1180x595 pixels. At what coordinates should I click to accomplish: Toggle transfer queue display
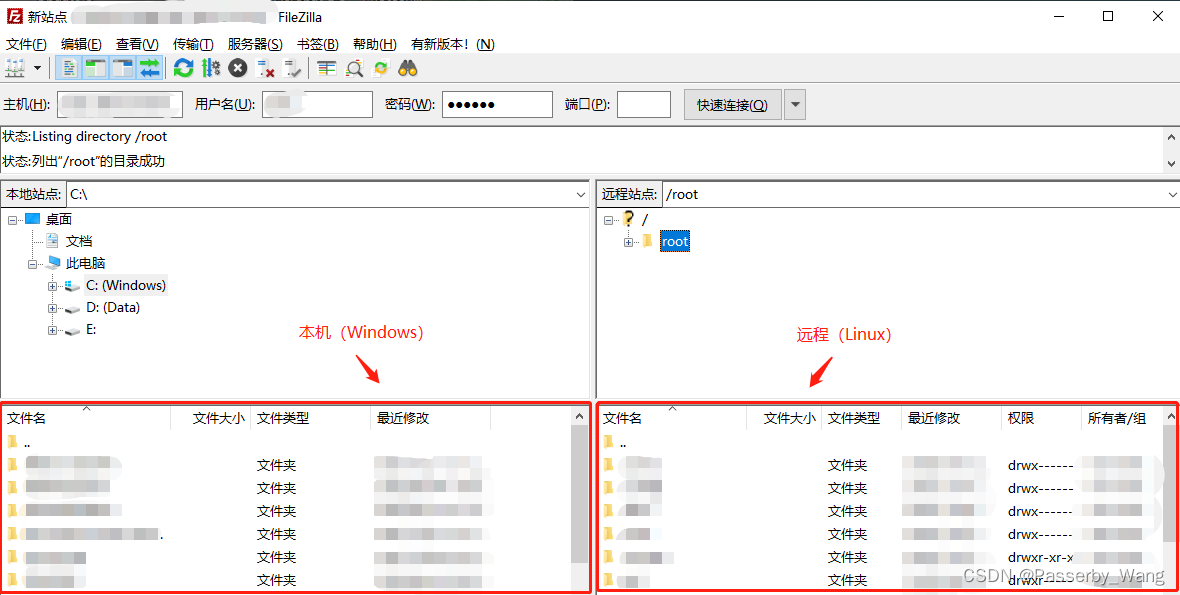150,68
